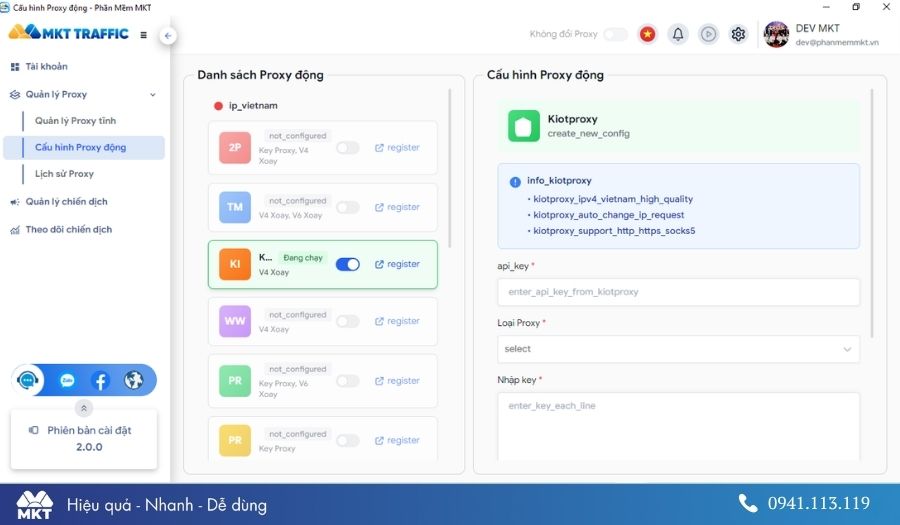This screenshot has width=900, height=525.
Task: Collapse the version panel double chevron
Action: tap(84, 408)
